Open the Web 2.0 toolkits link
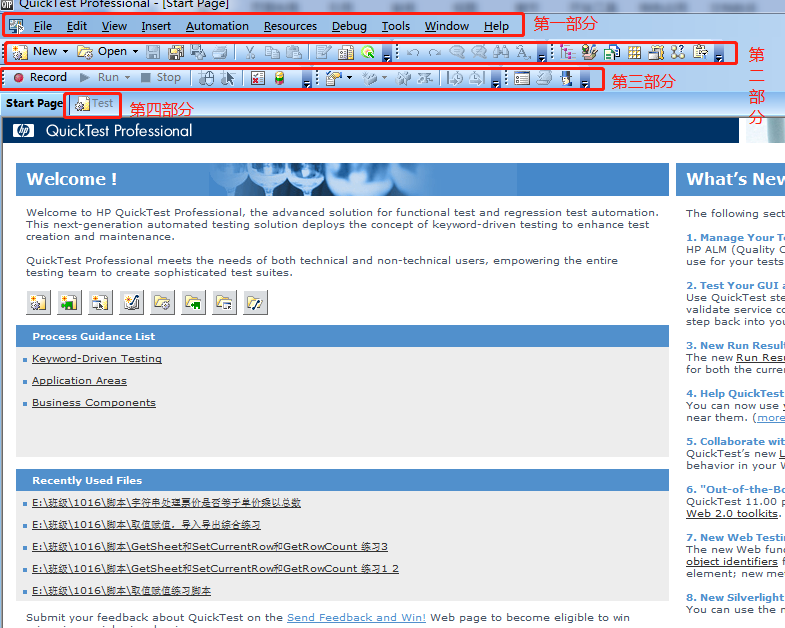 (x=732, y=514)
